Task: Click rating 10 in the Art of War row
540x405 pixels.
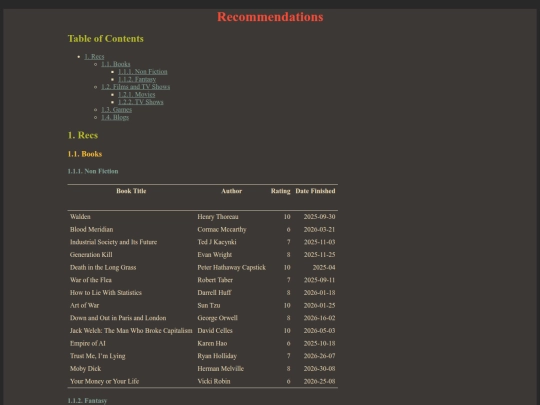Action: [x=287, y=305]
